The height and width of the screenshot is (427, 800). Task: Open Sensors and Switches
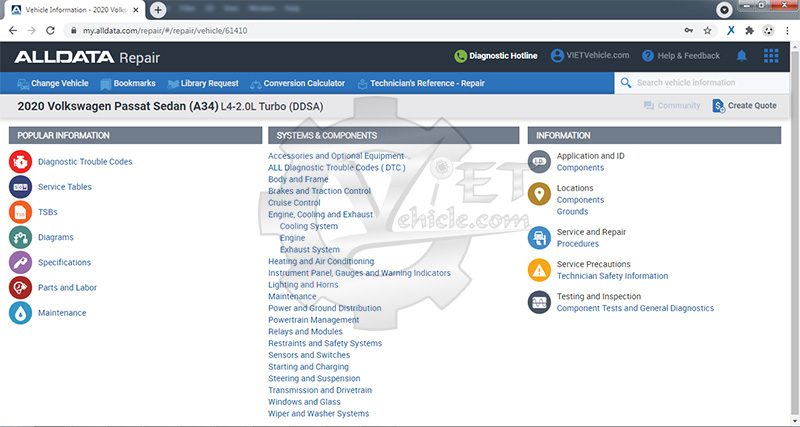click(309, 355)
